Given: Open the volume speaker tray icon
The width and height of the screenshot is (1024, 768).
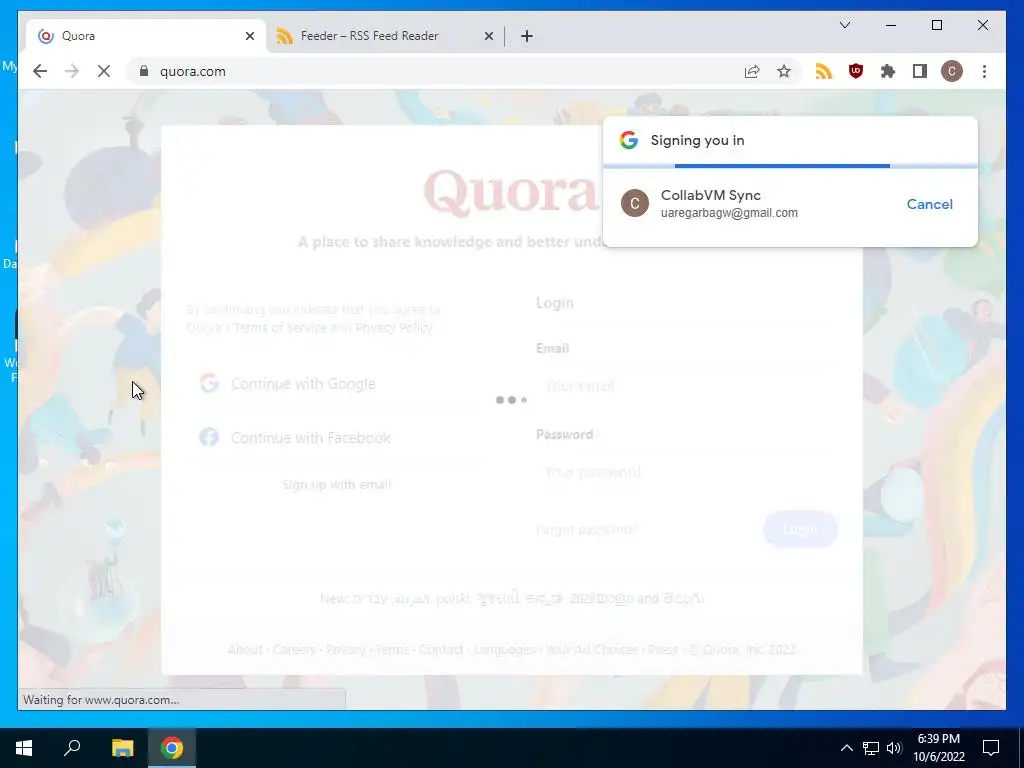Looking at the screenshot, I should (x=894, y=748).
